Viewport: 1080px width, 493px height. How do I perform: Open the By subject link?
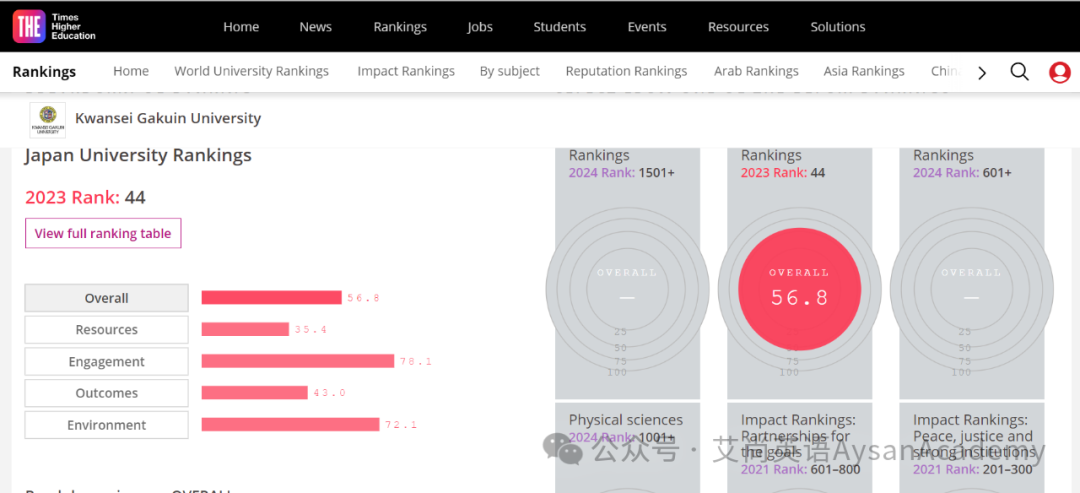(510, 71)
